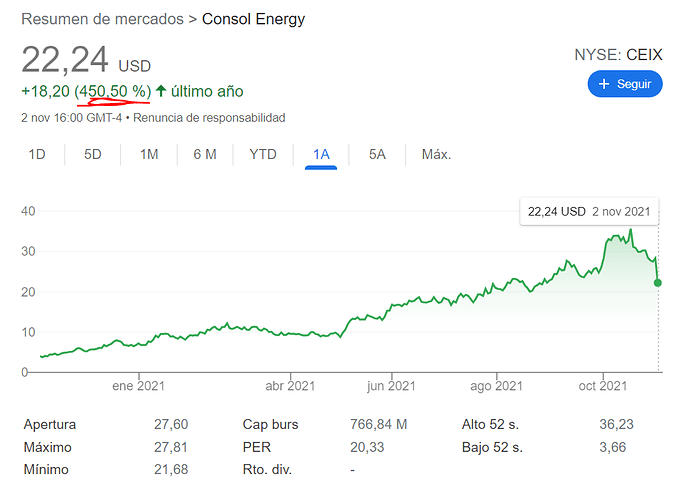690x486 pixels.
Task: Click the Cap burs label
Action: 270,424
